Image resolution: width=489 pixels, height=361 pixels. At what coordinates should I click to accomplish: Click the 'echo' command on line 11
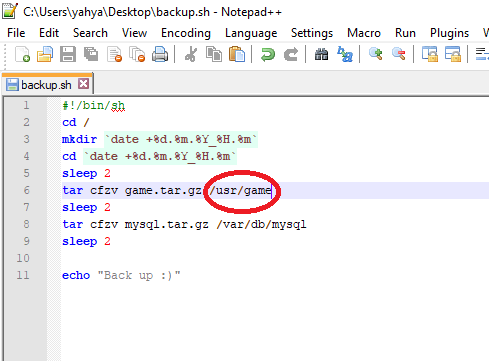76,275
